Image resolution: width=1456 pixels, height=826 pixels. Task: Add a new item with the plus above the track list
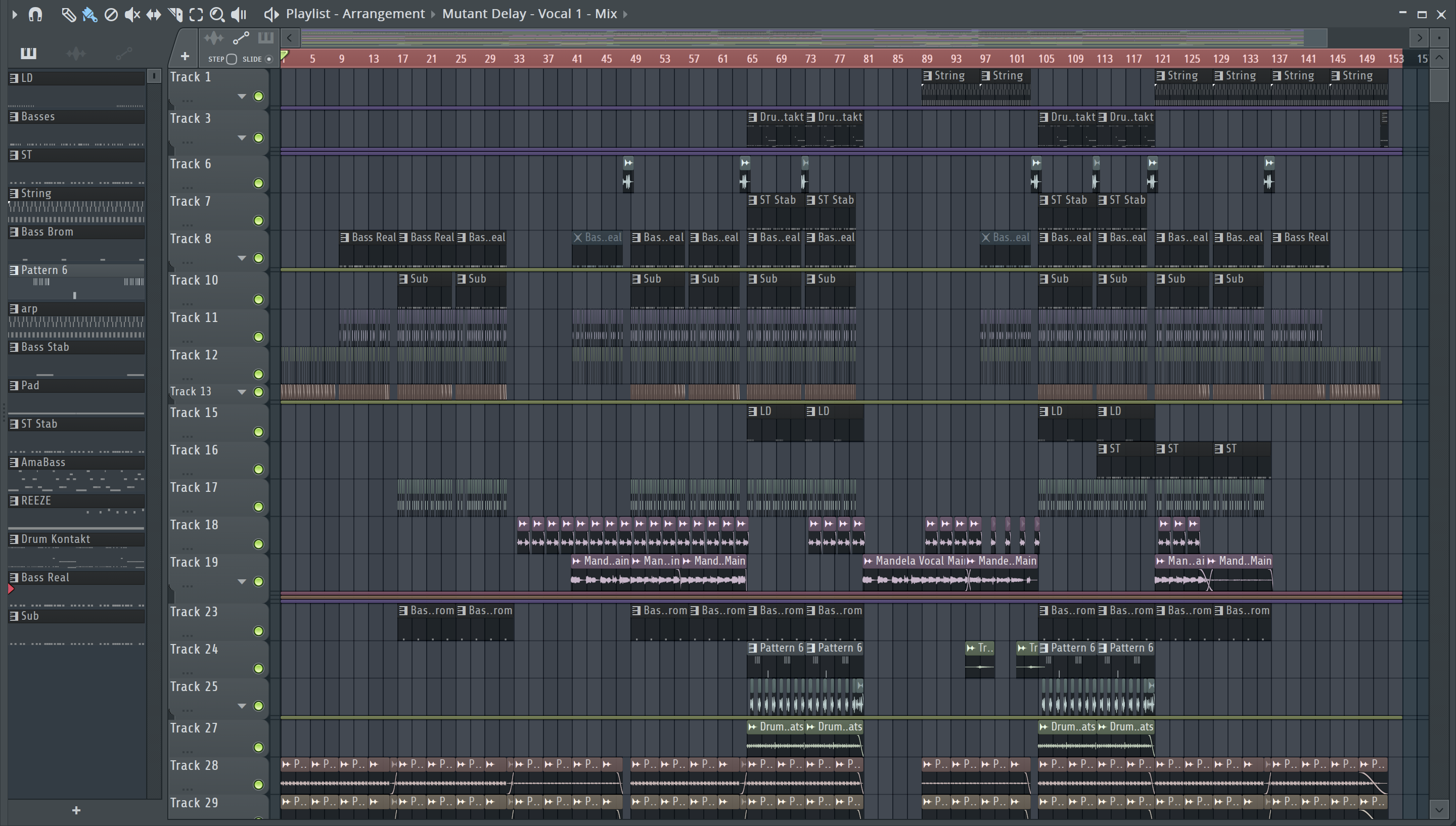(x=185, y=56)
